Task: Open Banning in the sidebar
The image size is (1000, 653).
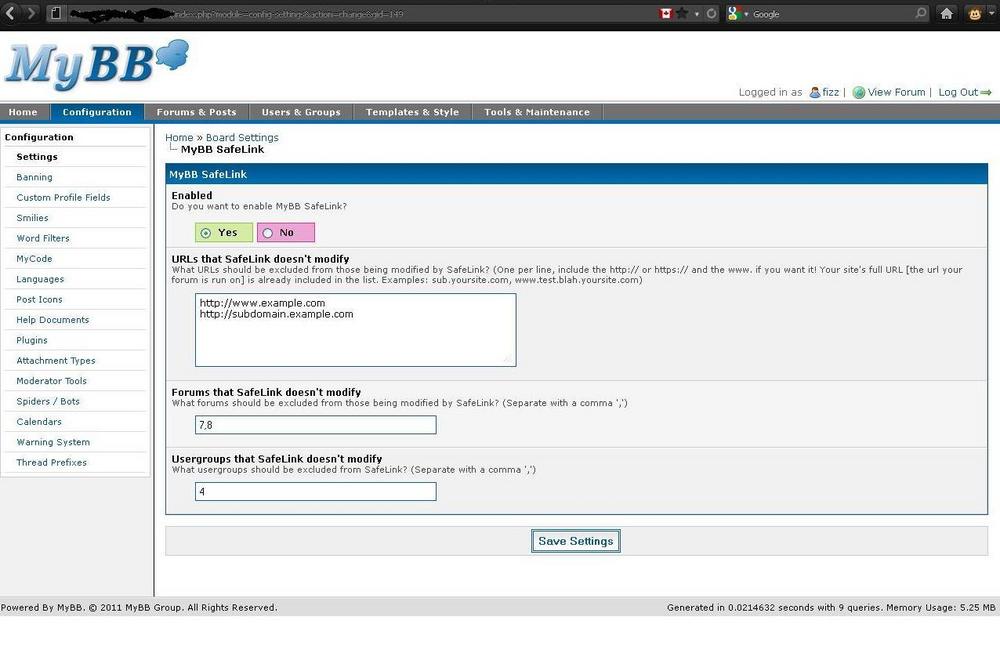Action: (x=34, y=177)
